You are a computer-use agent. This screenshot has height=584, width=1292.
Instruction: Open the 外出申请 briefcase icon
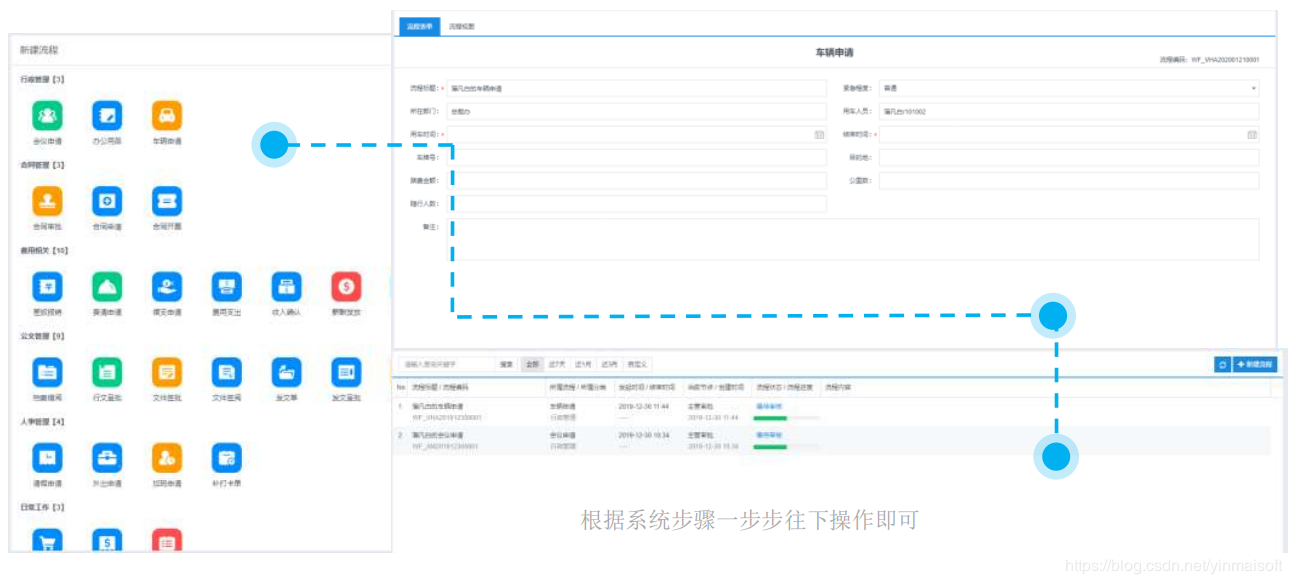(x=107, y=458)
